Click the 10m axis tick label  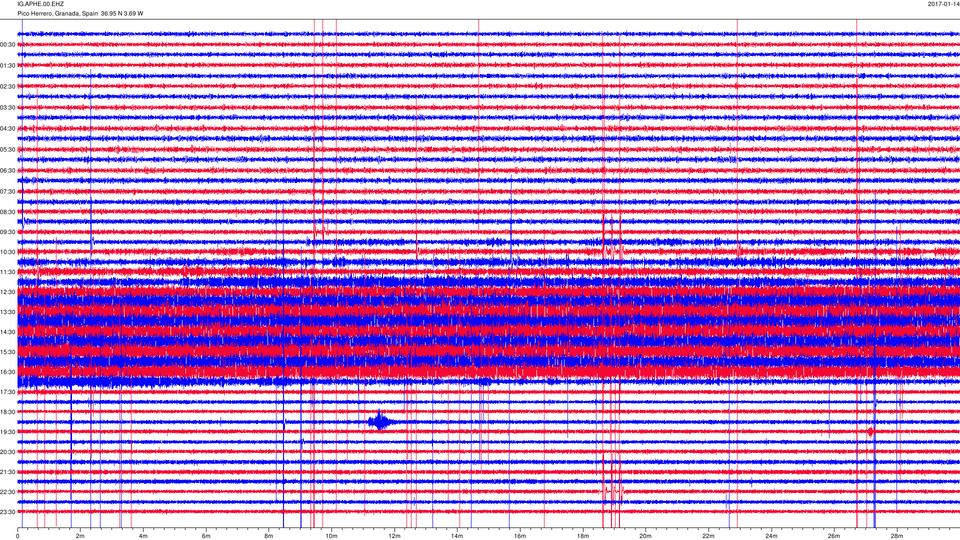coord(331,536)
